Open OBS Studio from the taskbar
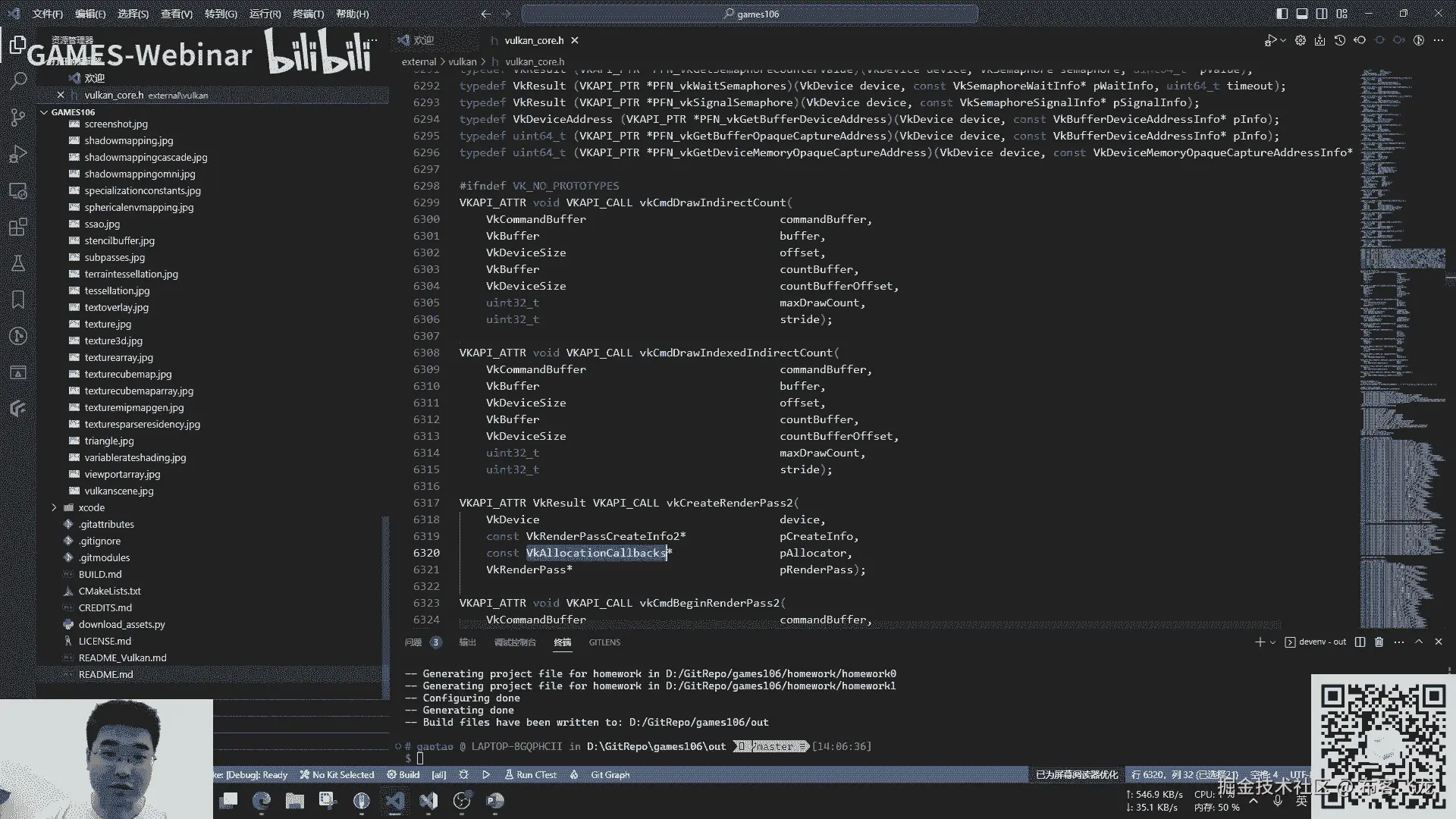This screenshot has height=819, width=1456. pos(461,801)
